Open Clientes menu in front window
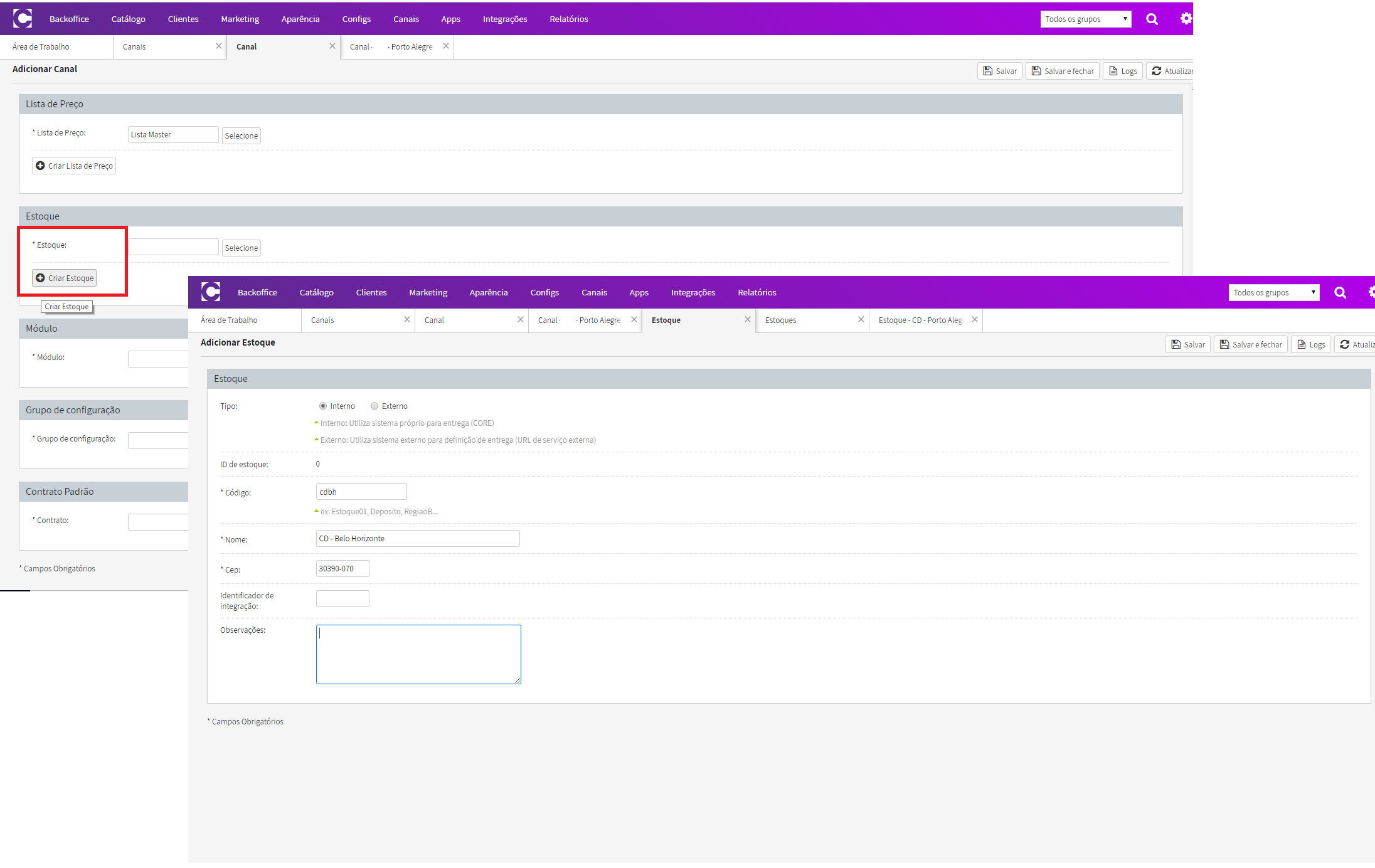This screenshot has width=1375, height=868. 371,292
